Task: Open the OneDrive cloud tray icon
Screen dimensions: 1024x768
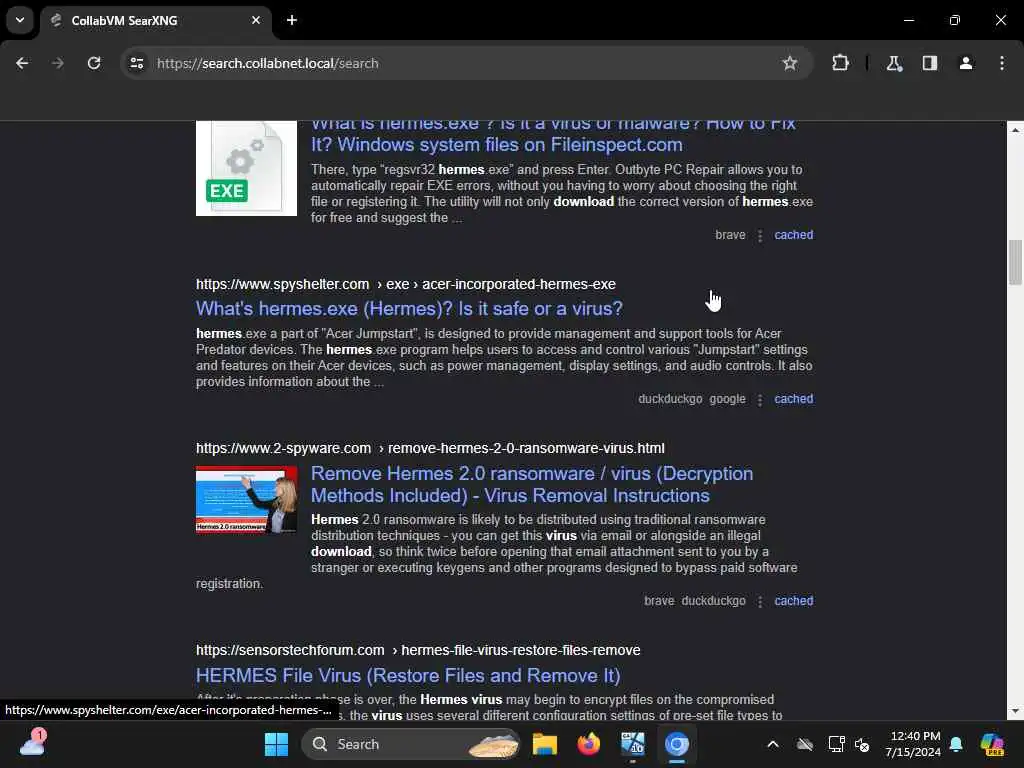Action: pyautogui.click(x=805, y=744)
